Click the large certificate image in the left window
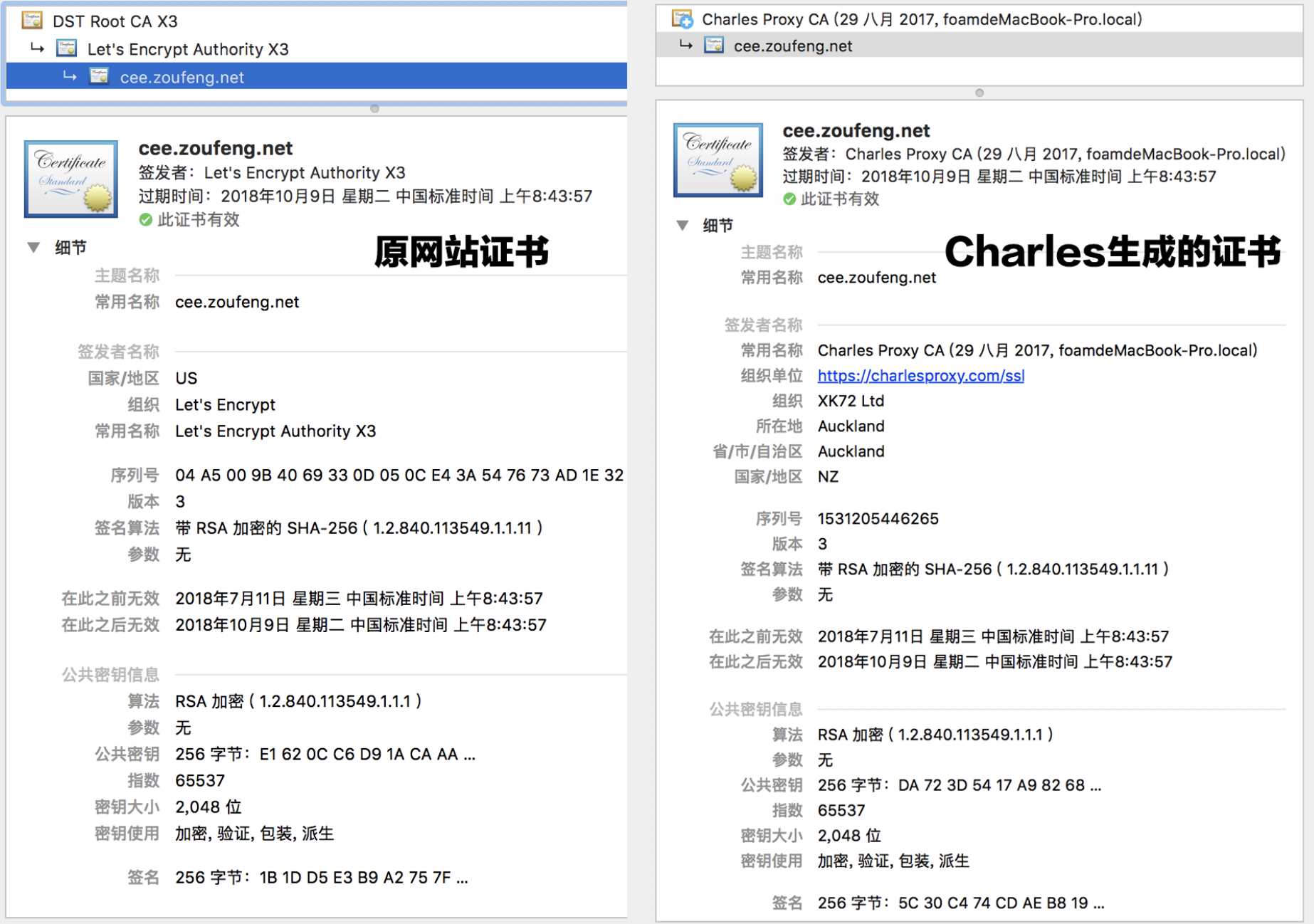This screenshot has width=1314, height=924. click(x=71, y=179)
